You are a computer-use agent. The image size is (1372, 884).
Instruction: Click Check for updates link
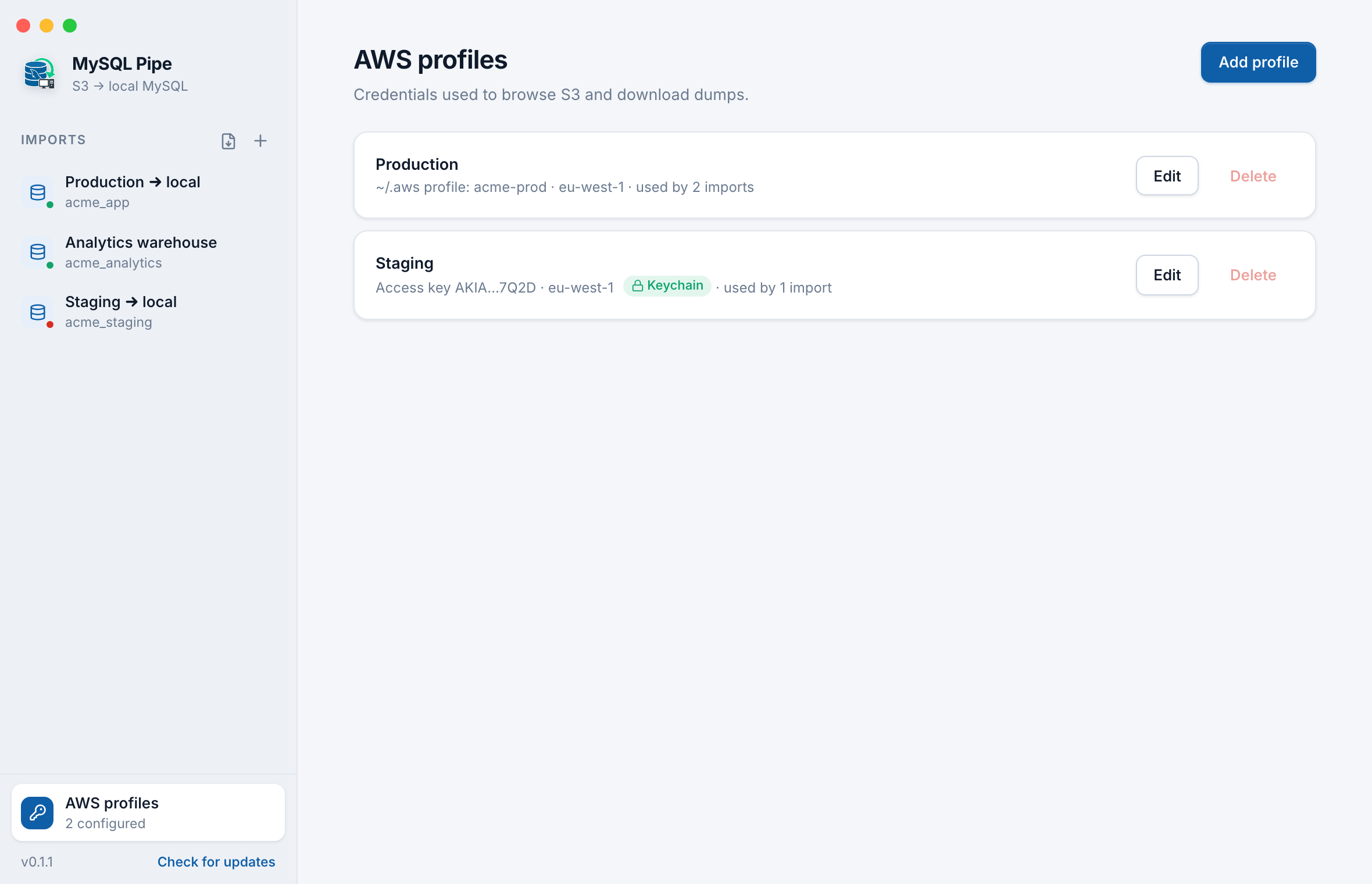tap(216, 861)
